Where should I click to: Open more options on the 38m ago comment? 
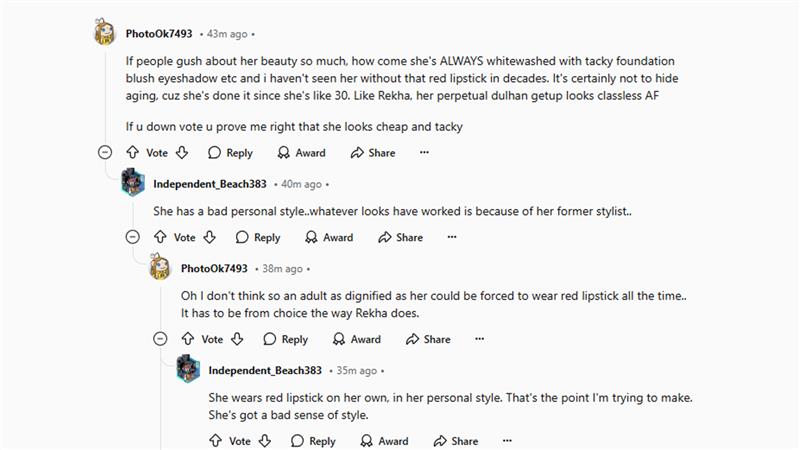pos(479,339)
